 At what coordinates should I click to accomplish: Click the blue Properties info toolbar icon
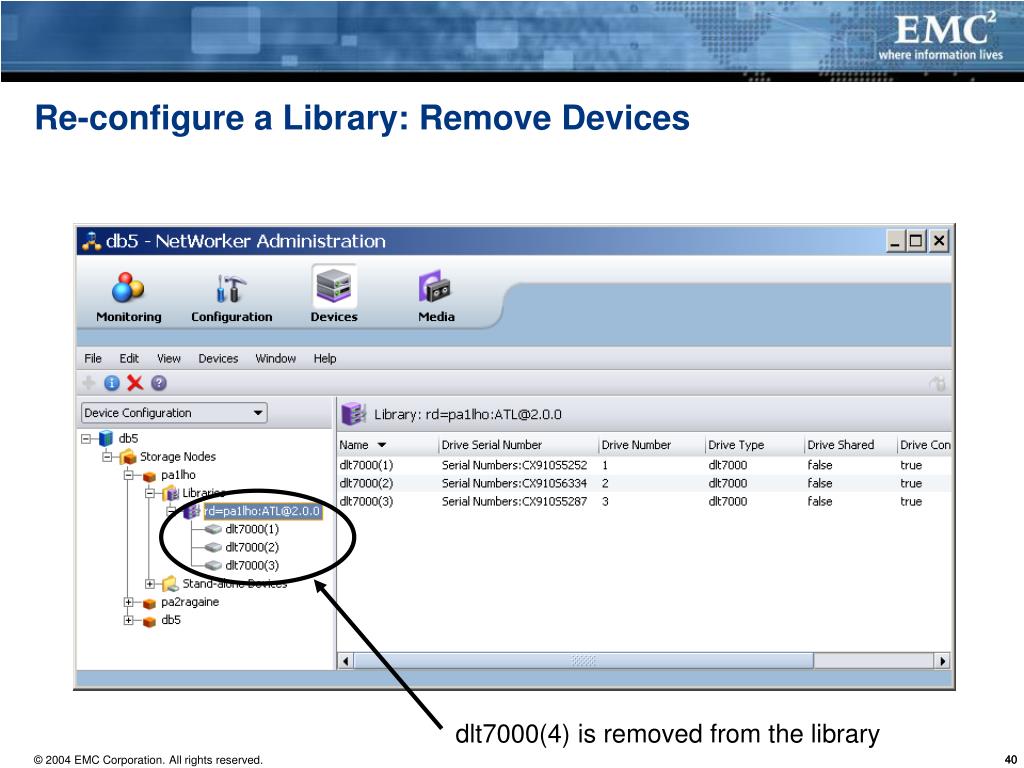click(112, 383)
